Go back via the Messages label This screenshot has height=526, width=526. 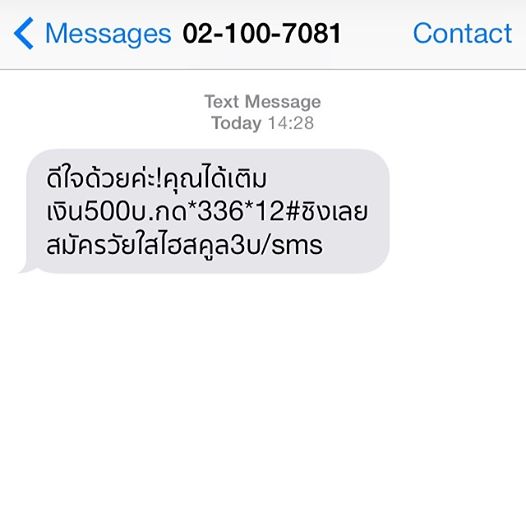[x=108, y=34]
